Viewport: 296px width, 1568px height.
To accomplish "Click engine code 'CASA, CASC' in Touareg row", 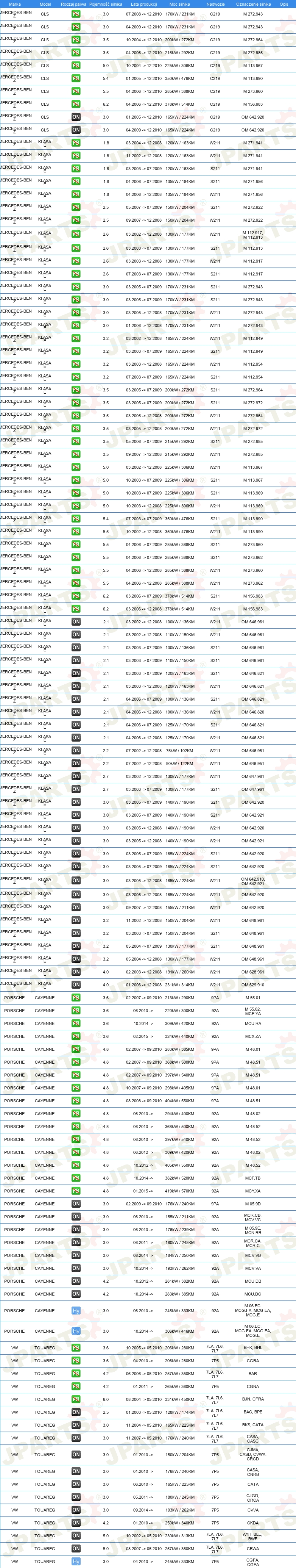I will 253,1438.
